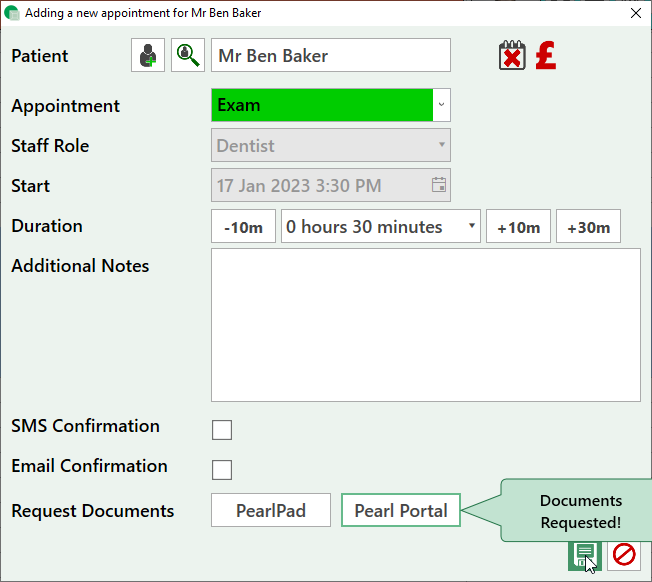652x582 pixels.
Task: Request documents via PearlPad
Action: (270, 511)
